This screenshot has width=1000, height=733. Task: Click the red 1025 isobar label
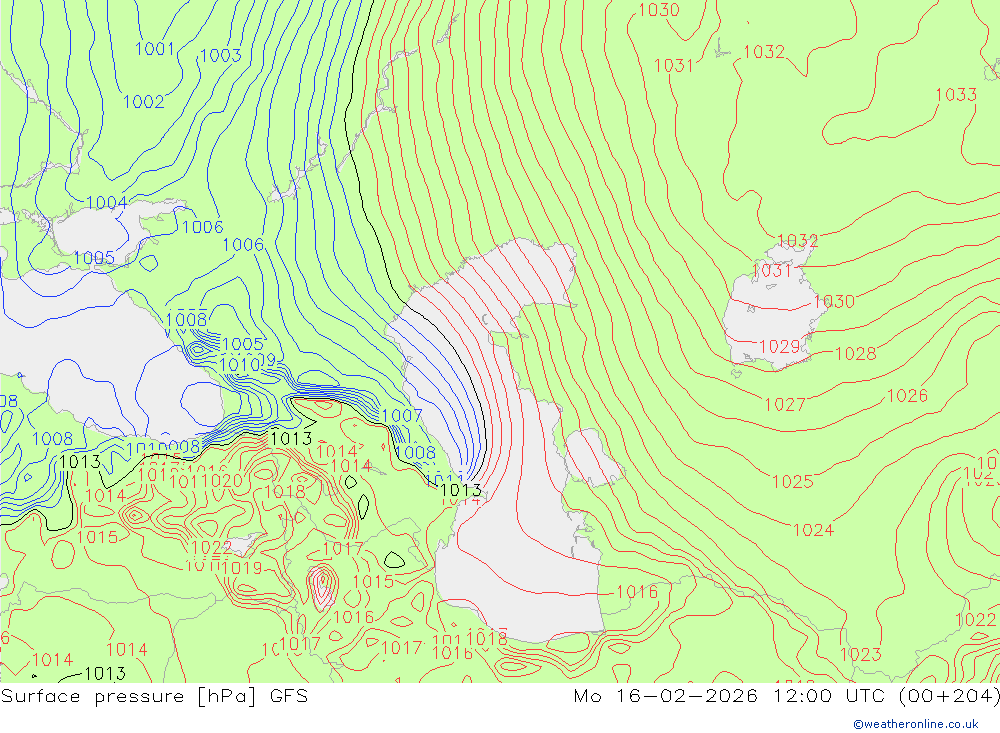click(x=793, y=482)
